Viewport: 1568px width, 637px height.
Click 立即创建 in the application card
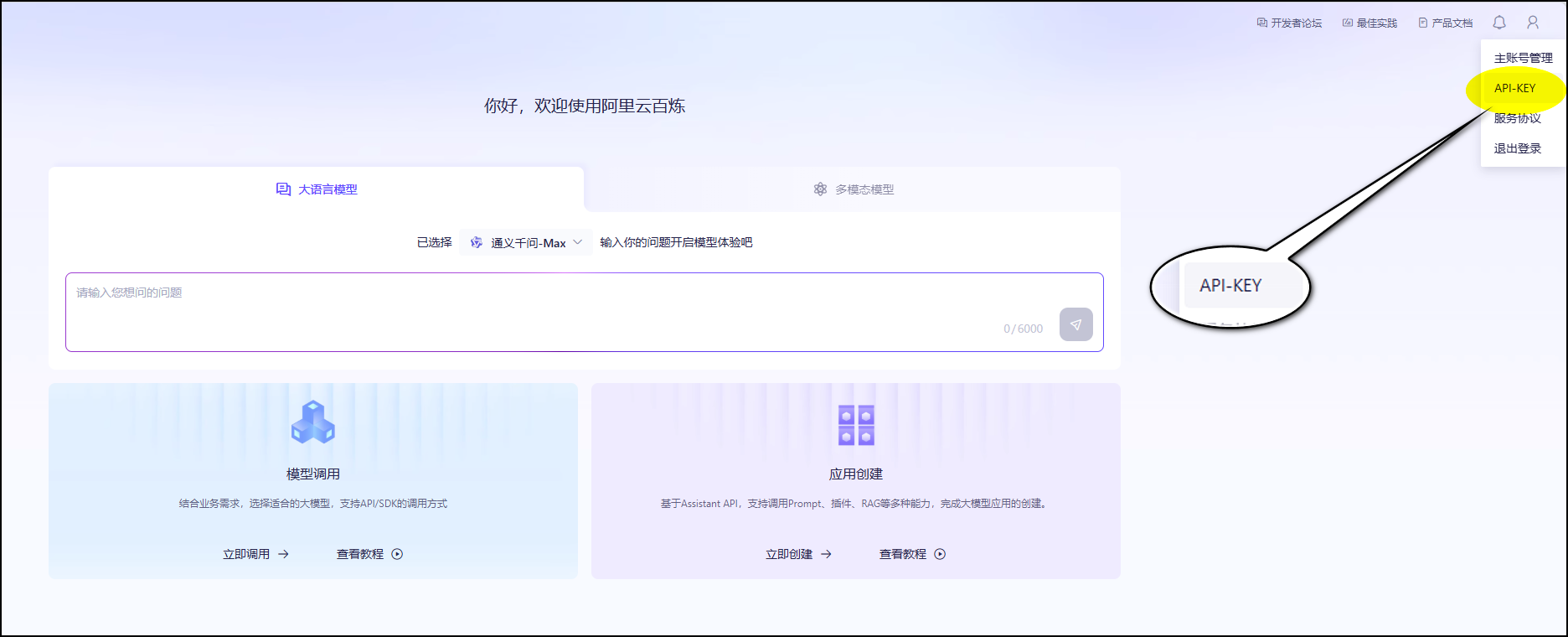point(789,554)
